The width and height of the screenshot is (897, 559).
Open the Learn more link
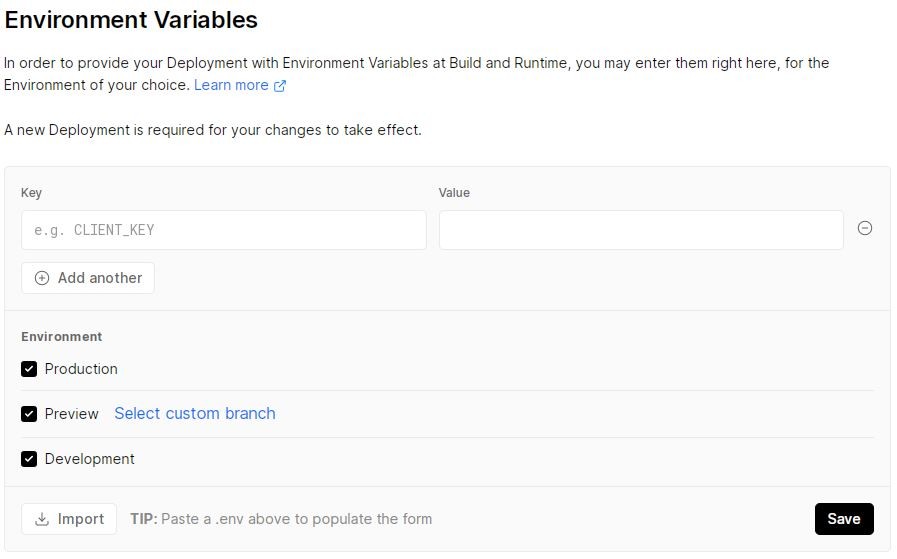coord(231,85)
